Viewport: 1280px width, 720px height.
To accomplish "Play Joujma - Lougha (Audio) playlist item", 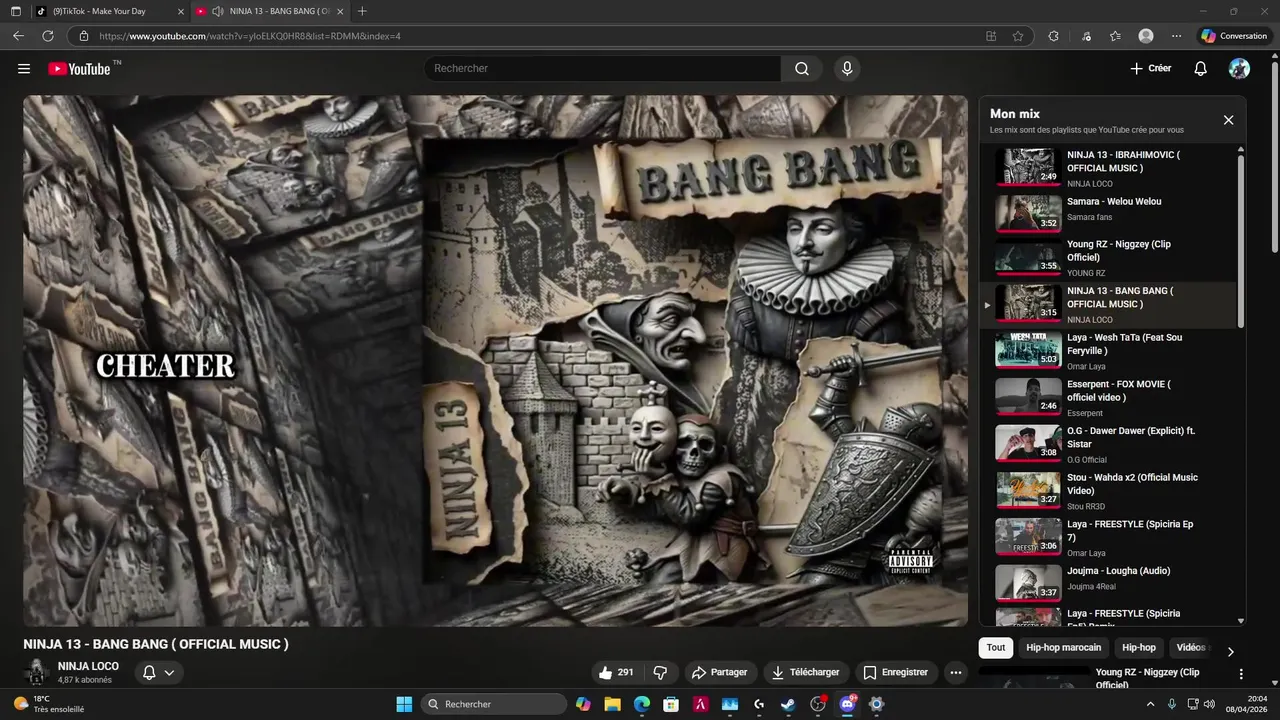I will (1110, 584).
